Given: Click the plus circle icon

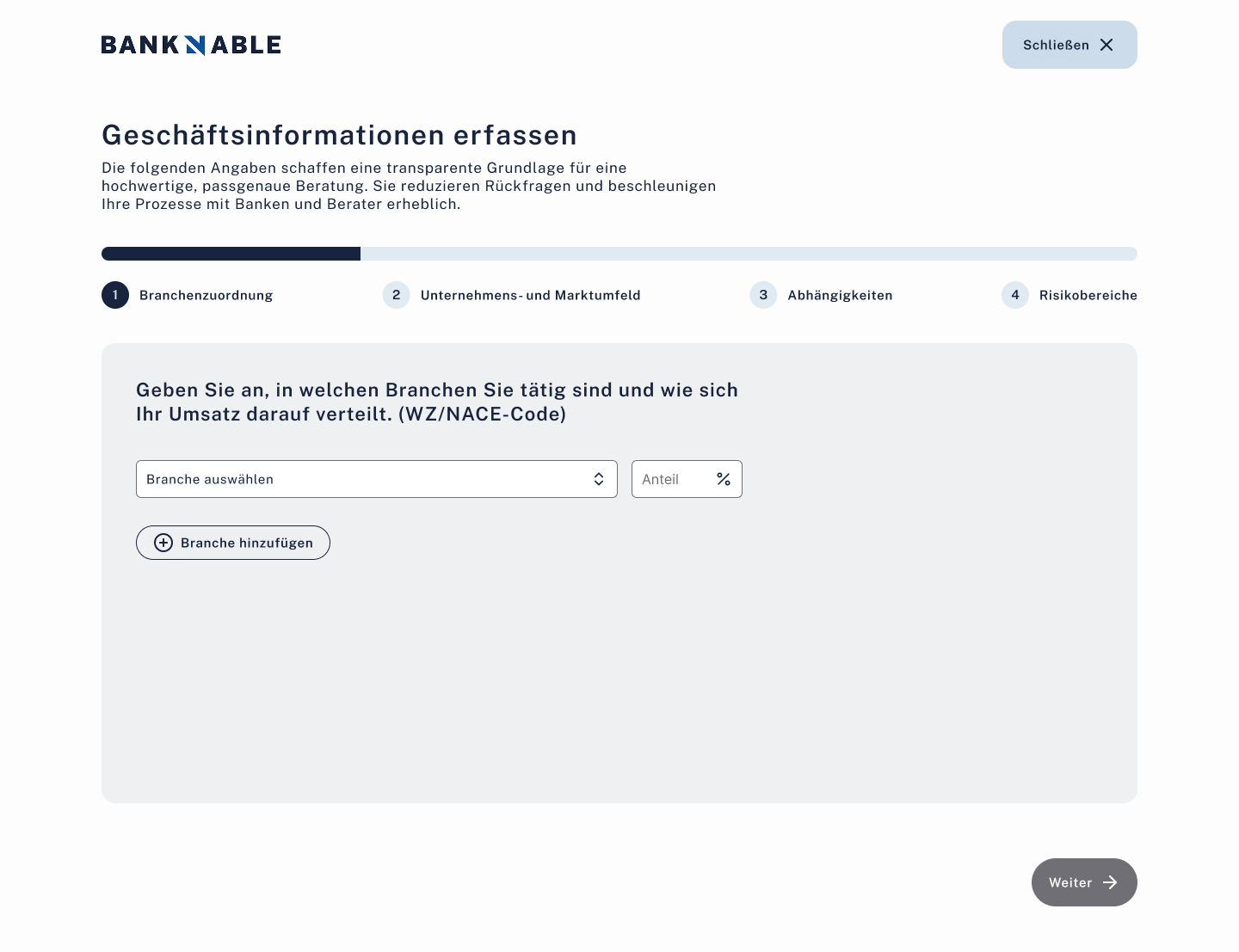Looking at the screenshot, I should [163, 543].
